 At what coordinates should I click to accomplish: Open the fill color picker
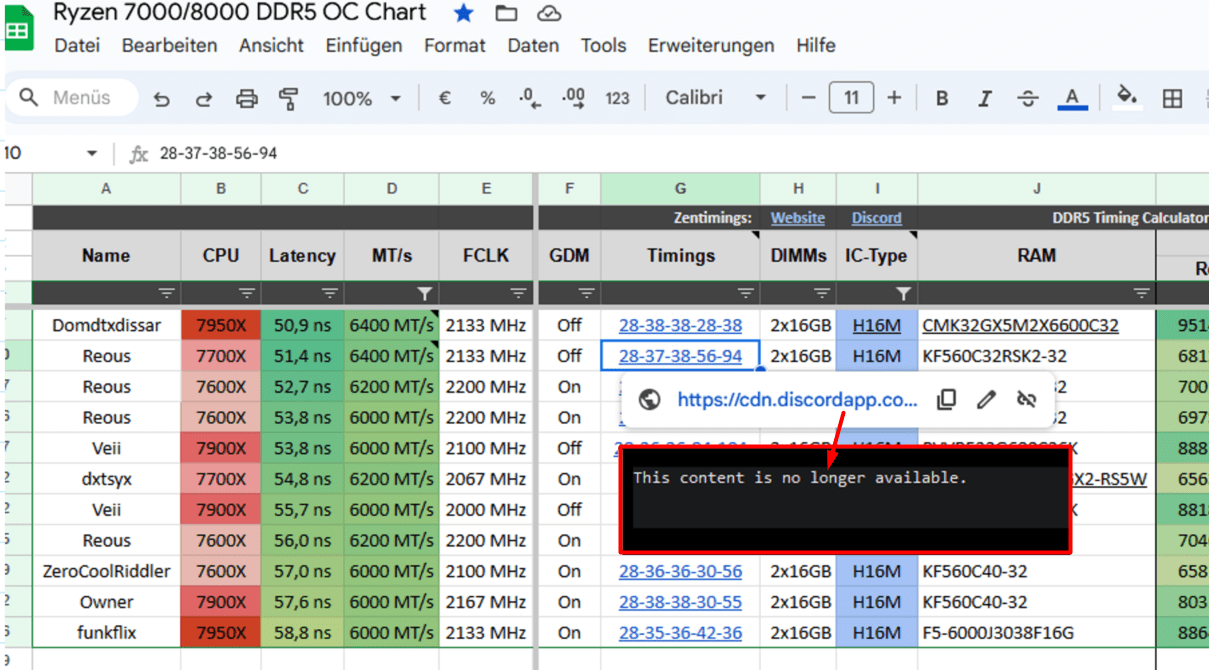coord(1128,97)
